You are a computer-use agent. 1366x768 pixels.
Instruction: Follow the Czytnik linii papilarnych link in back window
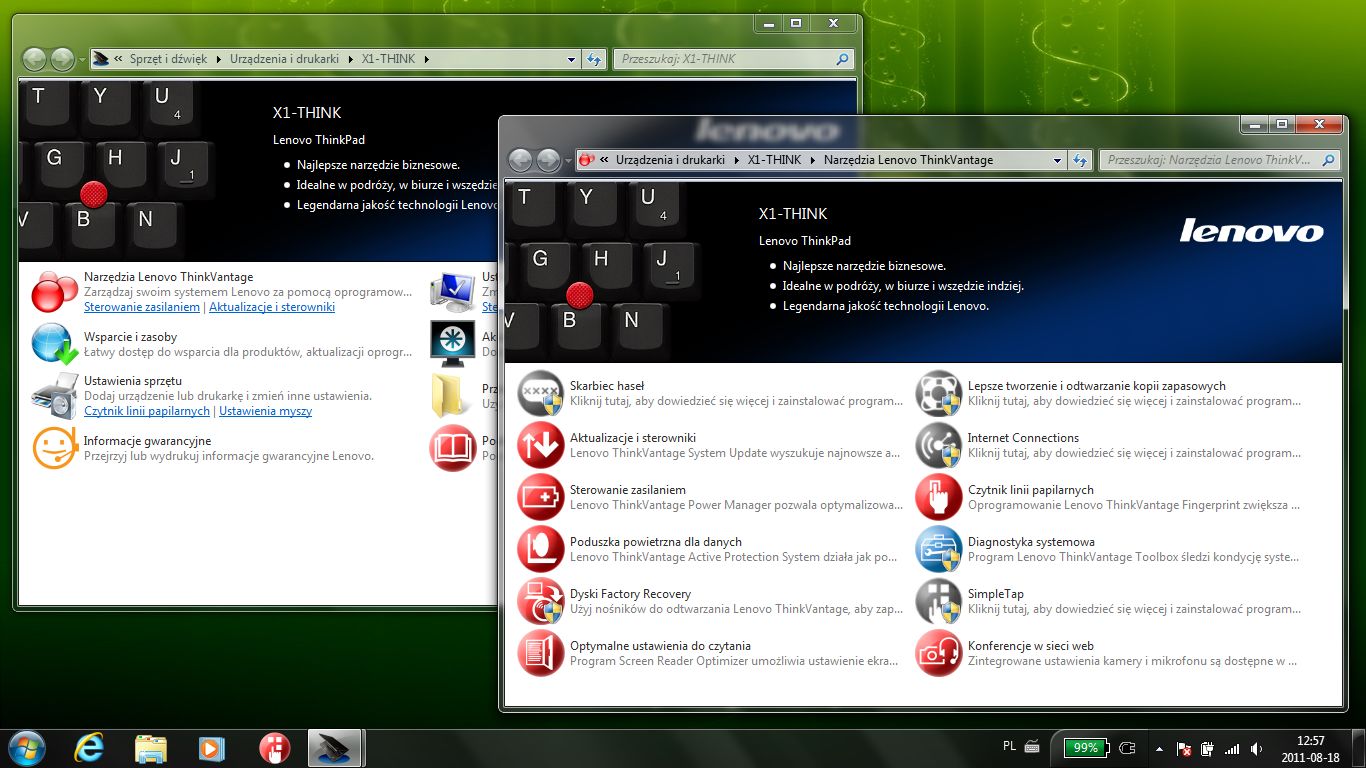pyautogui.click(x=147, y=411)
